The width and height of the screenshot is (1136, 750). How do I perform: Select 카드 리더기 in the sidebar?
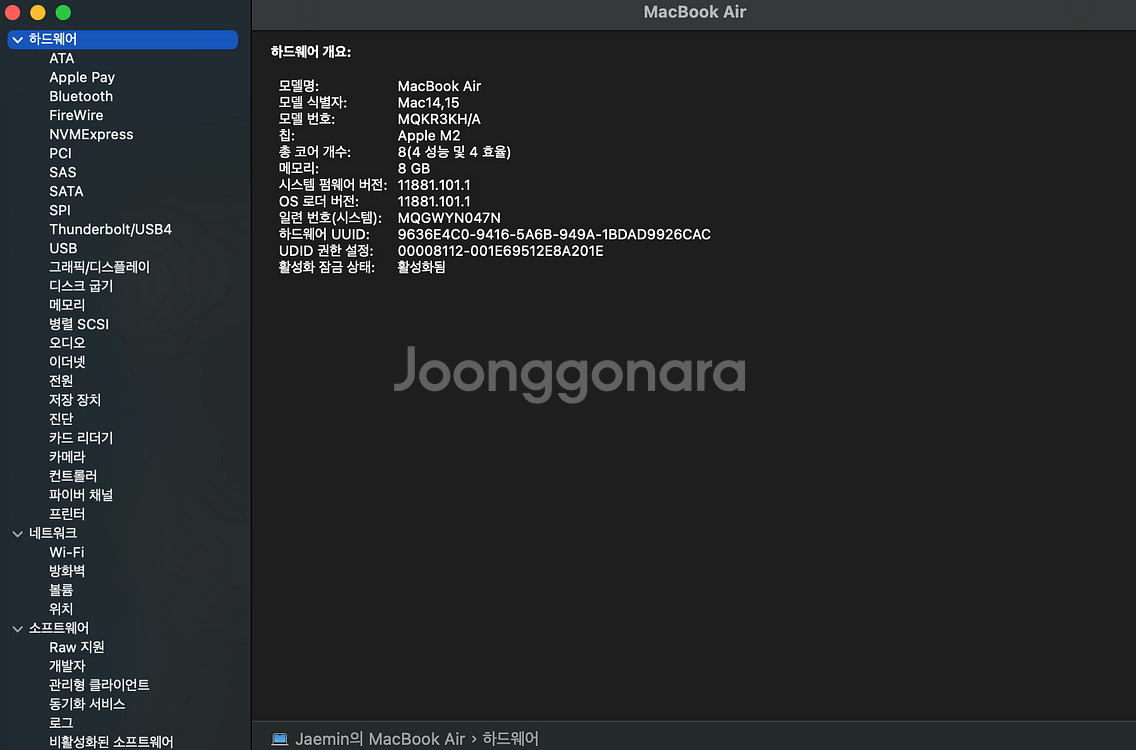(81, 438)
